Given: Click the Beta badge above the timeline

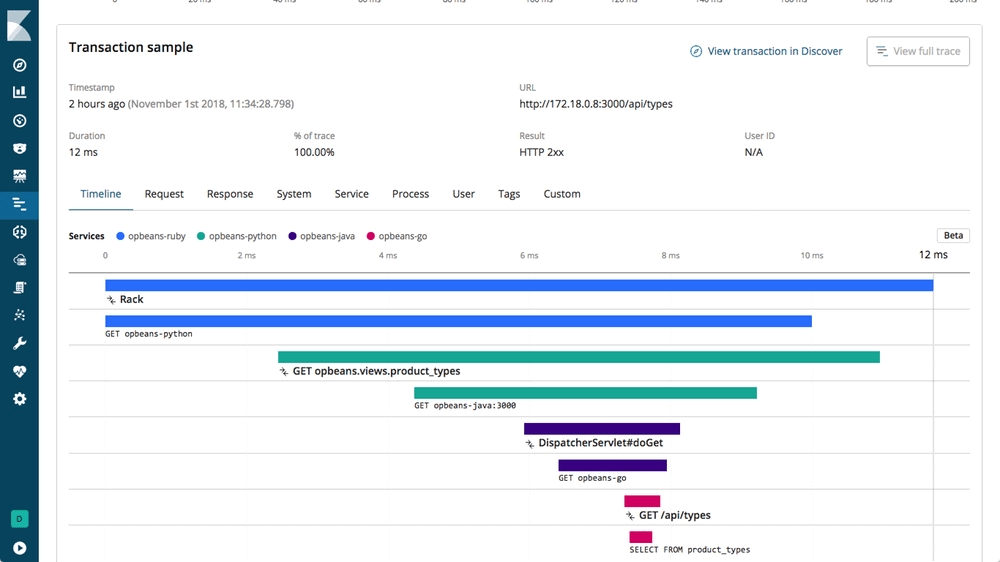Looking at the screenshot, I should tap(953, 236).
